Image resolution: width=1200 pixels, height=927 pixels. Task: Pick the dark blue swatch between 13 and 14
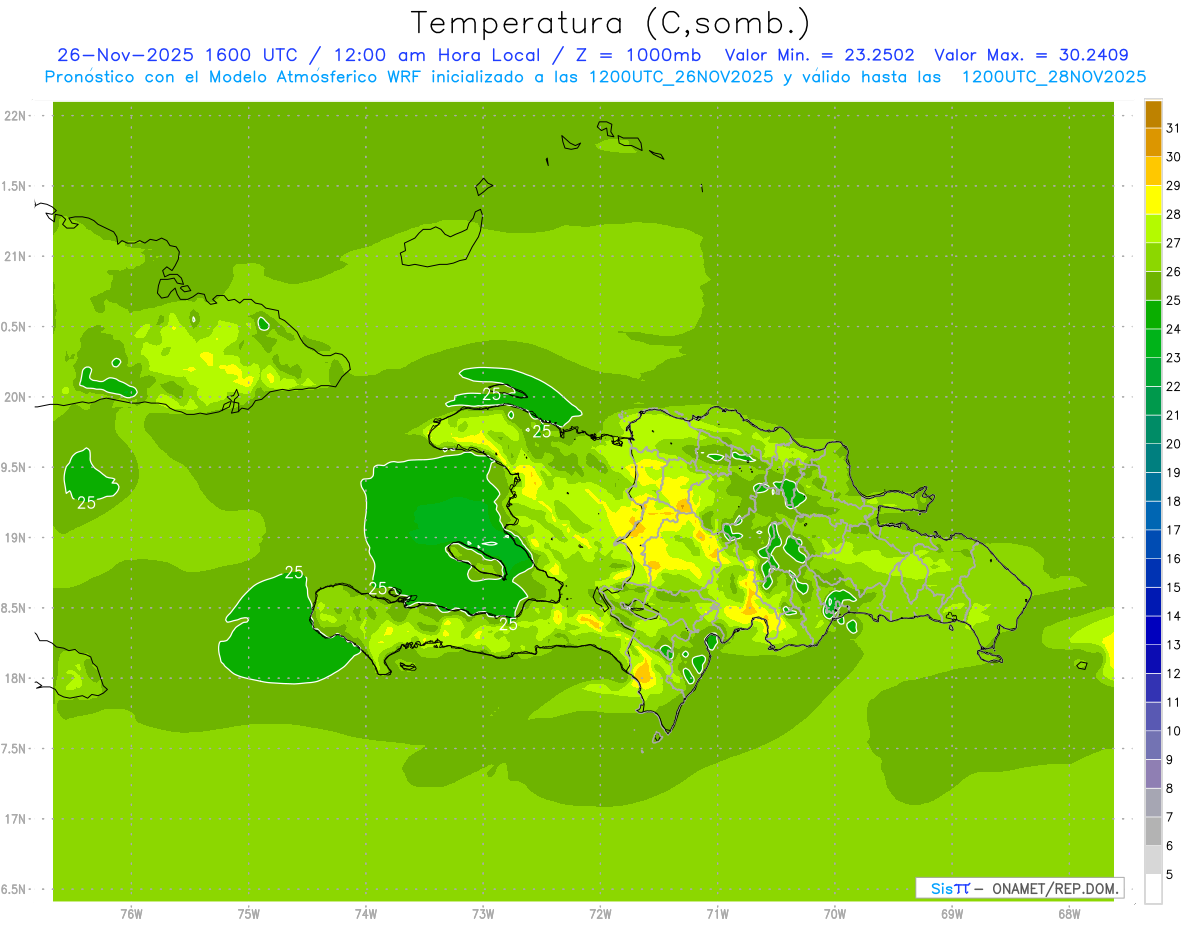pos(1153,630)
